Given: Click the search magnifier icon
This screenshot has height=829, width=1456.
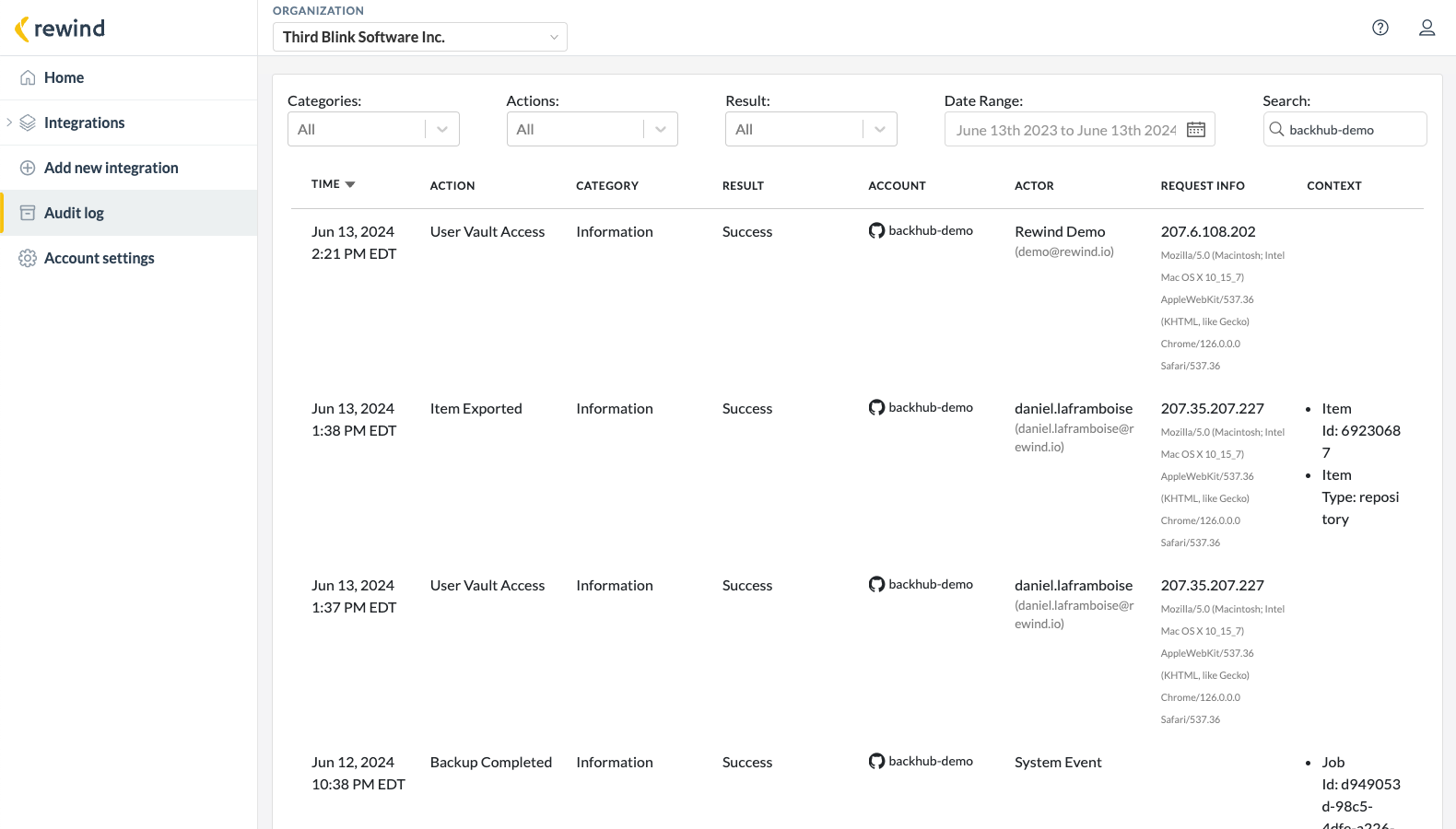Looking at the screenshot, I should (1276, 129).
